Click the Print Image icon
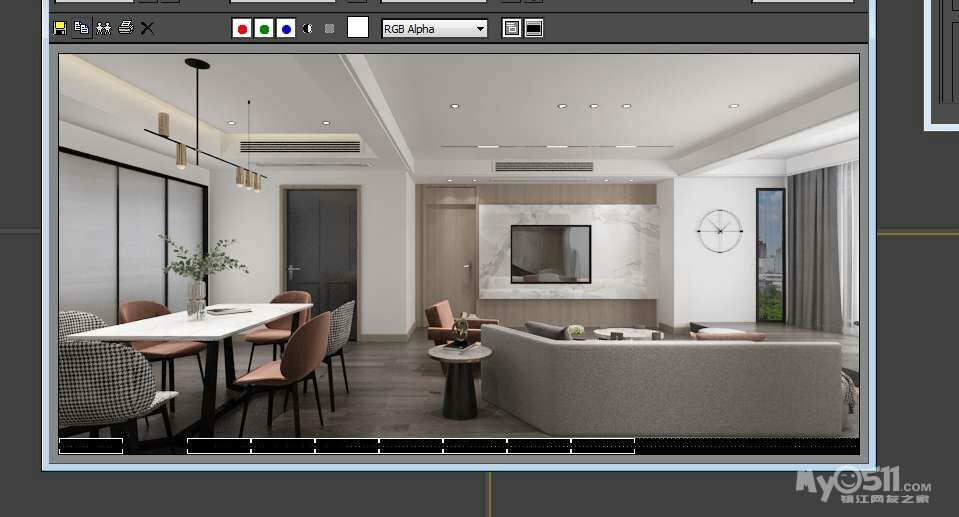Viewport: 959px width, 517px height. pyautogui.click(x=125, y=28)
